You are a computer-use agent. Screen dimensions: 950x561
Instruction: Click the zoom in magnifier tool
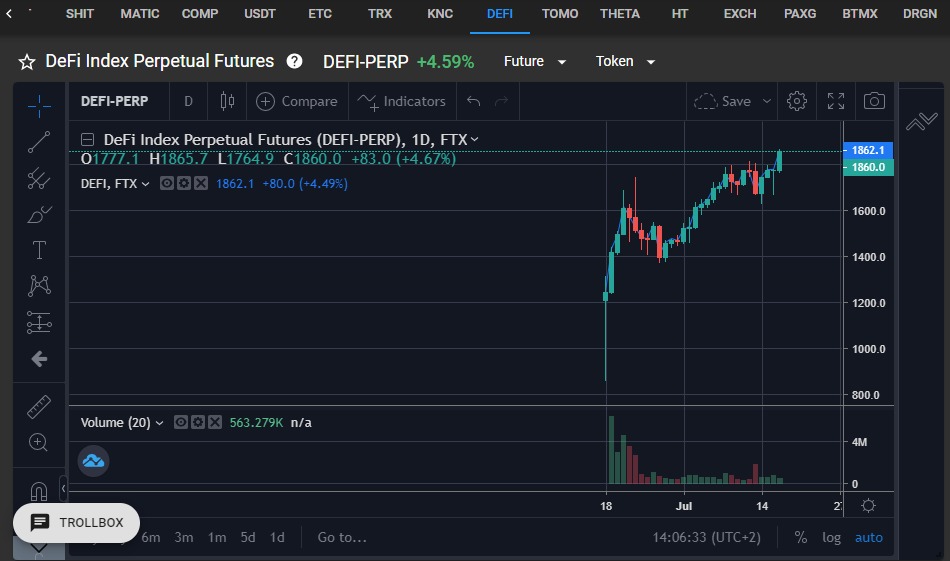tap(38, 442)
